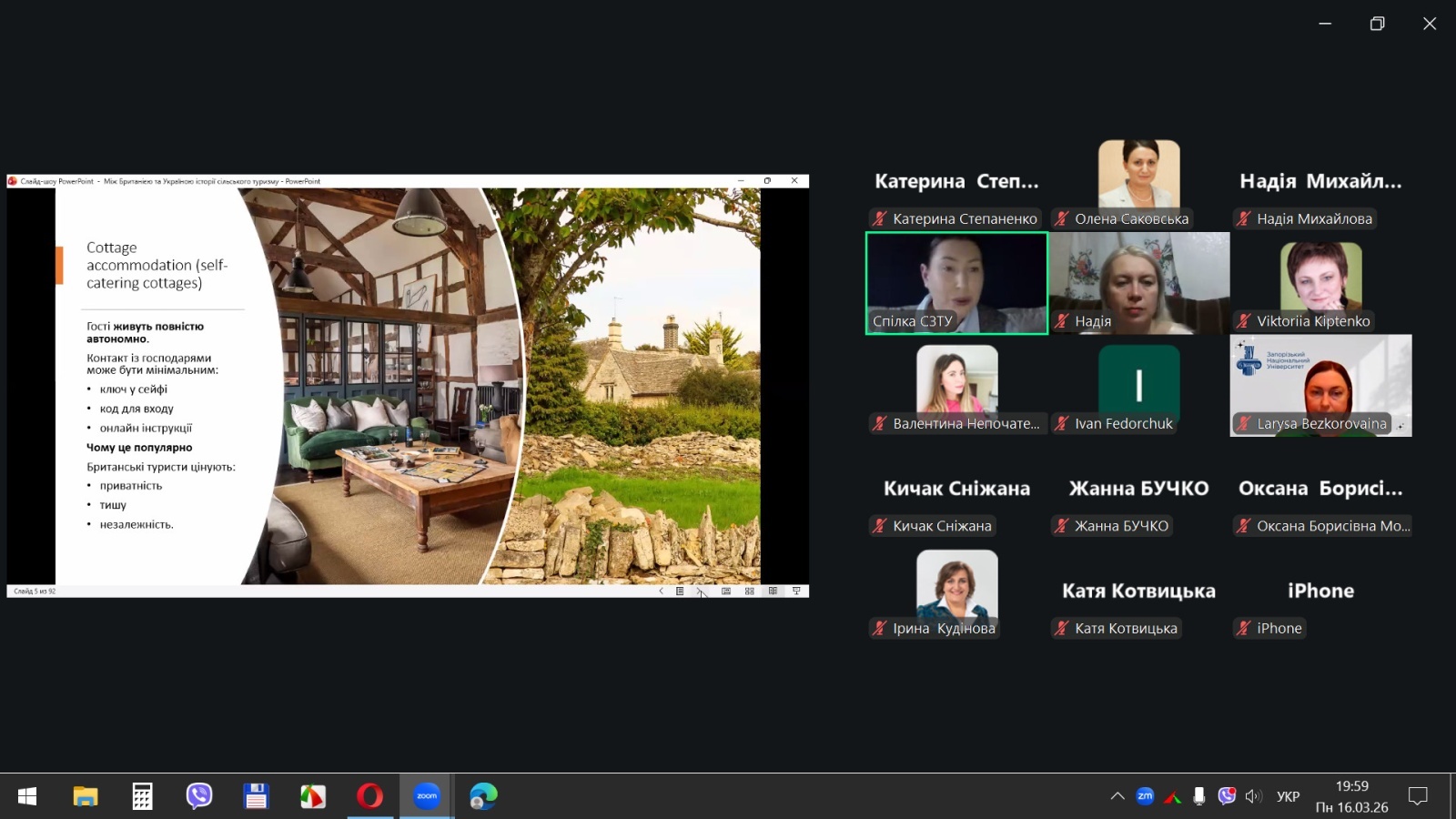
Task: Click the system volume speaker icon
Action: (1254, 796)
